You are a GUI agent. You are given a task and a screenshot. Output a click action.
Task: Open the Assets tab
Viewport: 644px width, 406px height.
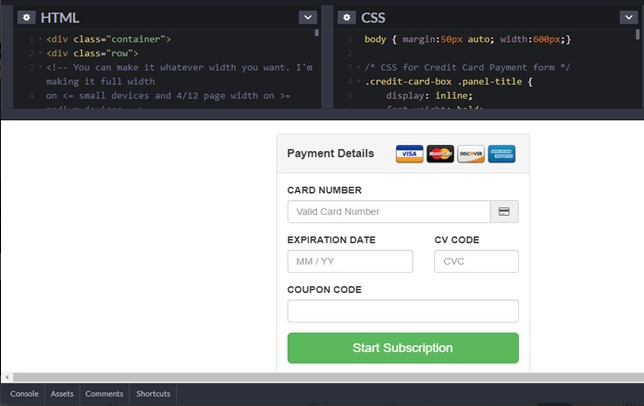pos(62,394)
